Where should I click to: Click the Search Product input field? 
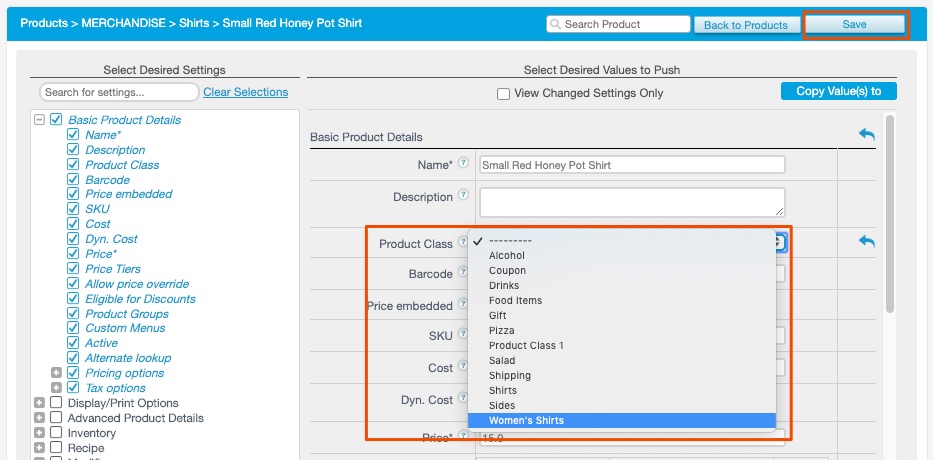[618, 24]
